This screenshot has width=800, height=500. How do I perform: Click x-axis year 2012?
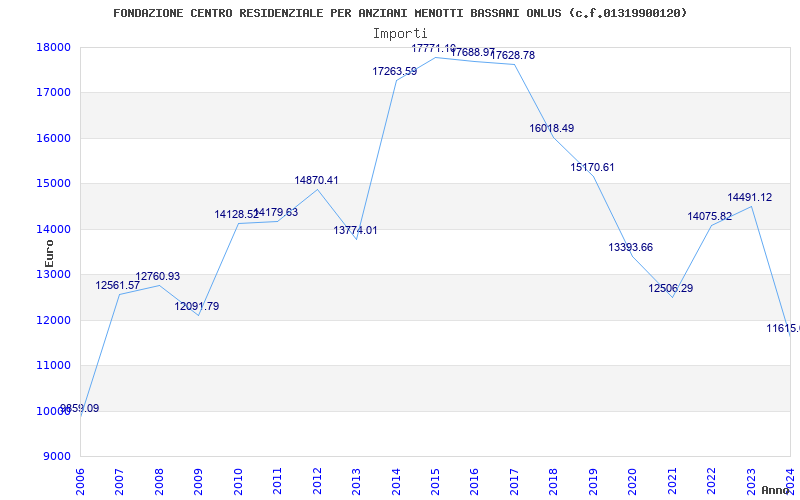tap(317, 482)
